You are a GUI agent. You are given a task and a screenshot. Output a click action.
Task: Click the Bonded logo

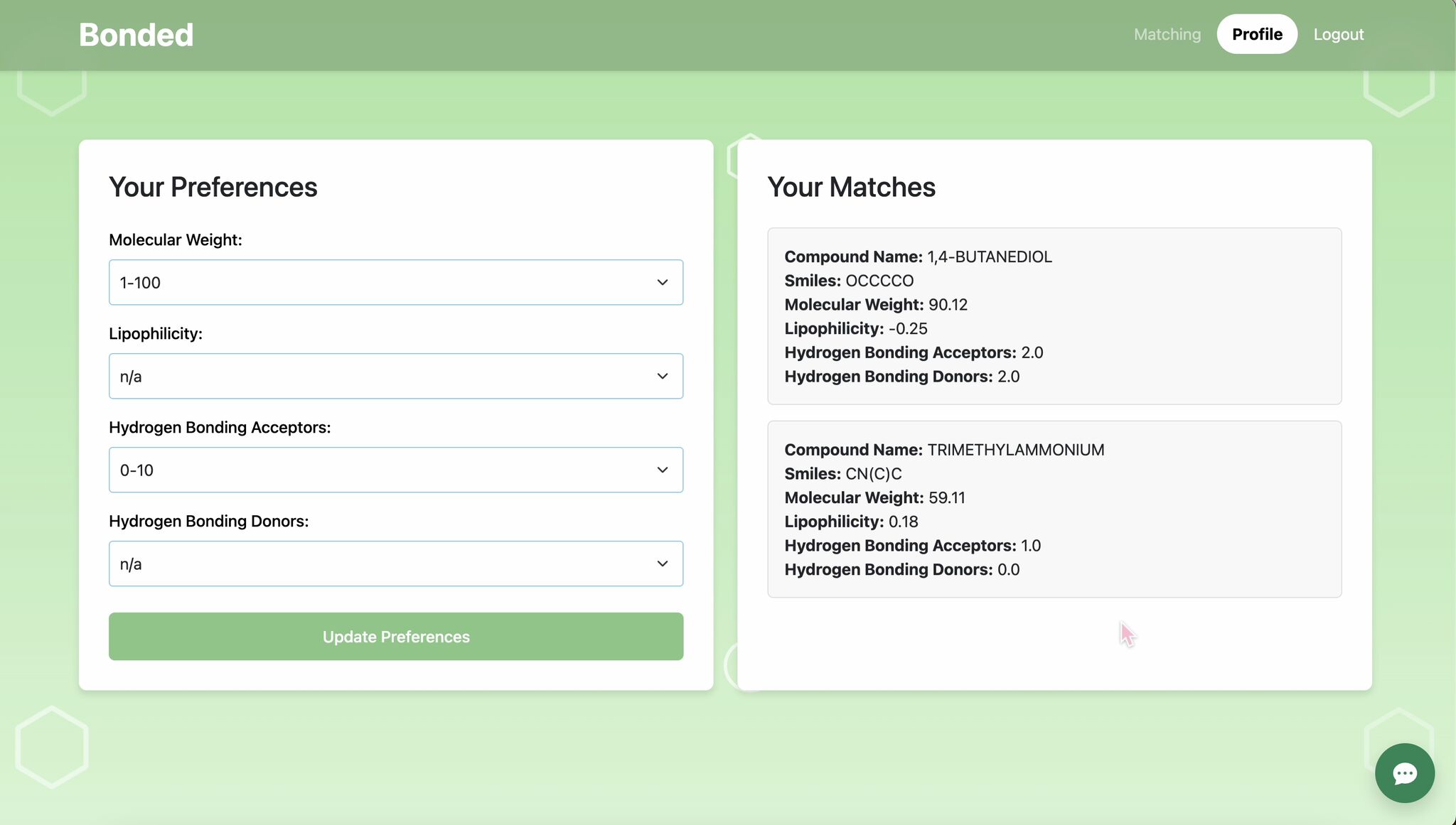[136, 35]
